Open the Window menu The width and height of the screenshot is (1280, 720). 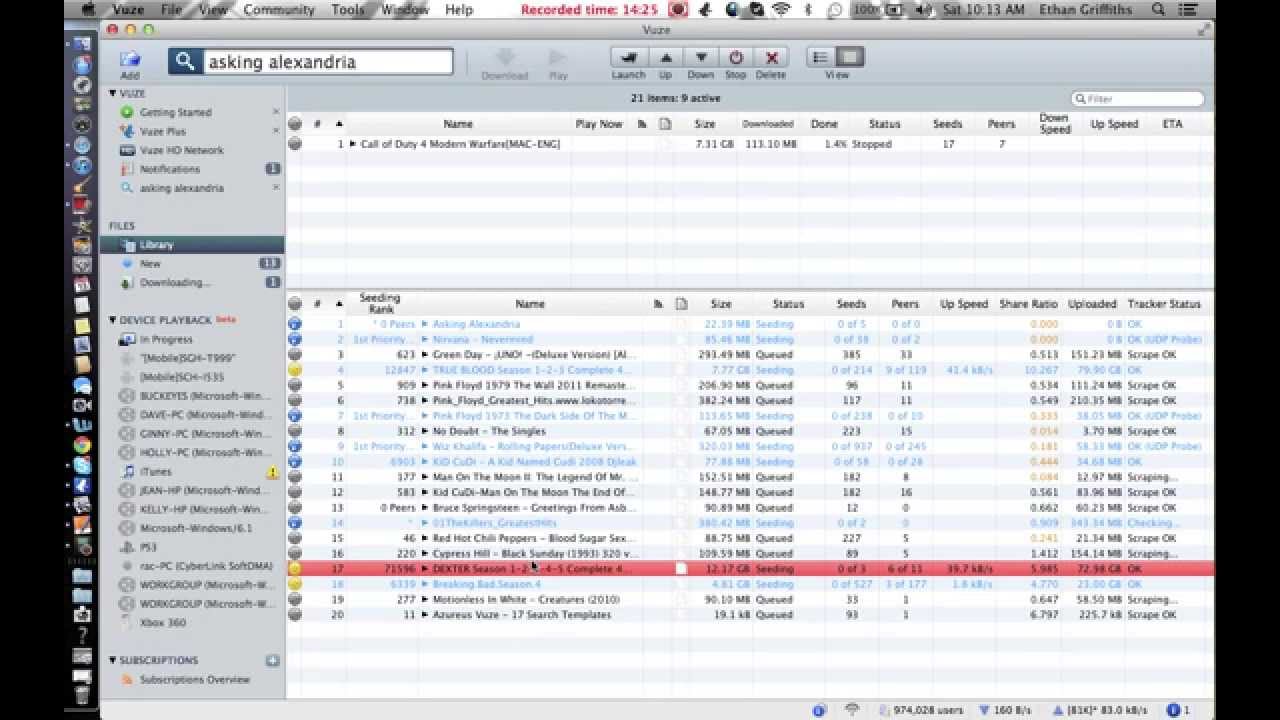click(405, 9)
